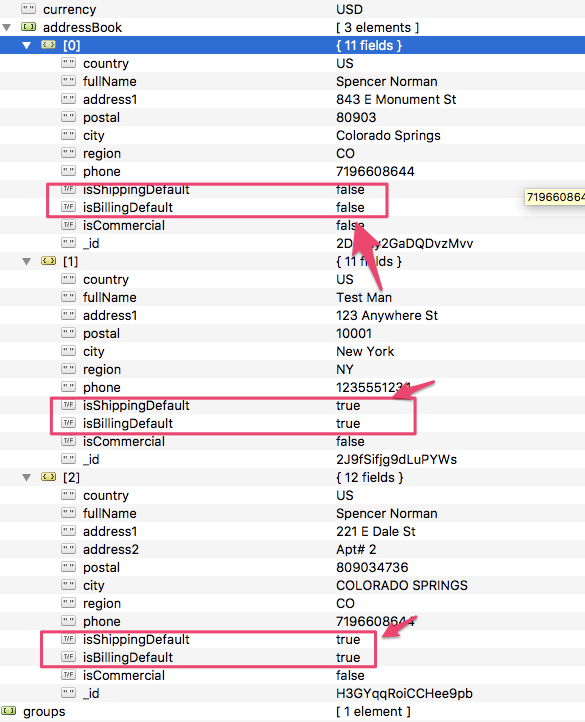This screenshot has height=722, width=585.
Task: Click string icon beside address1 in [0]
Action: tap(69, 99)
